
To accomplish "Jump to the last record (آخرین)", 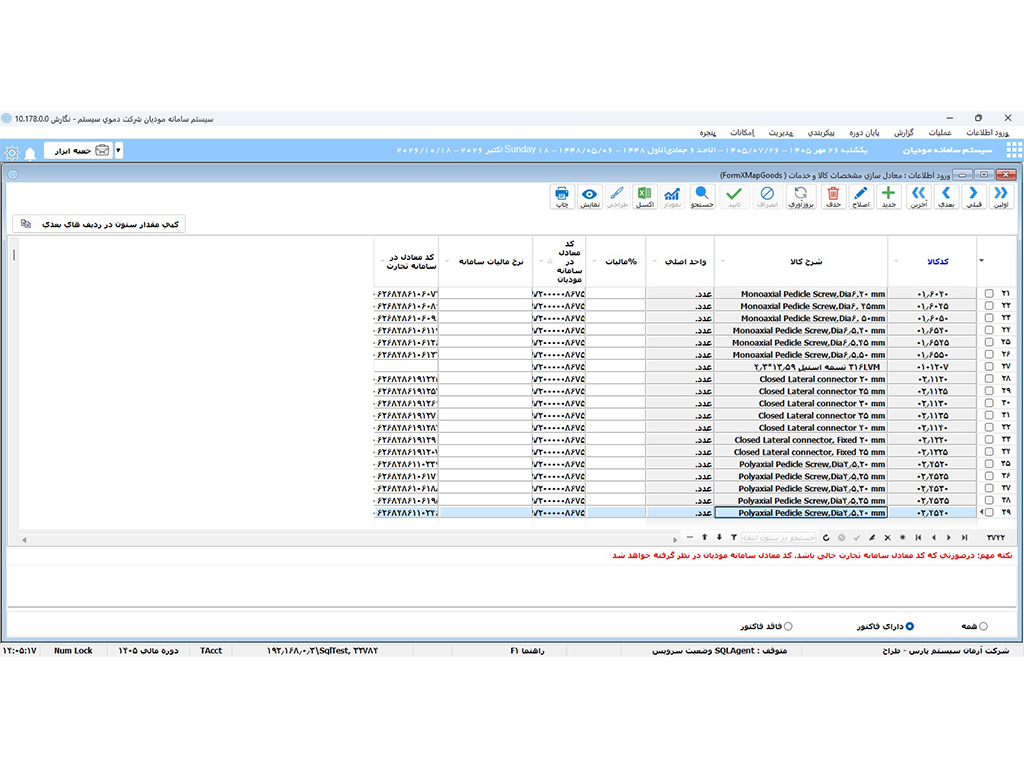I will (919, 197).
